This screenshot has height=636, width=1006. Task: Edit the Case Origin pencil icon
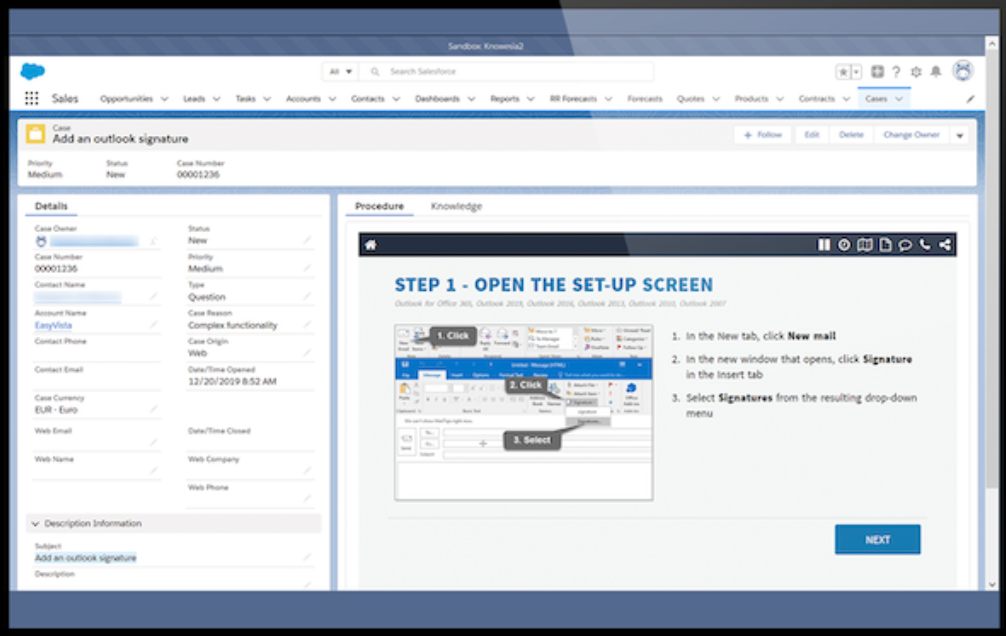[x=307, y=353]
